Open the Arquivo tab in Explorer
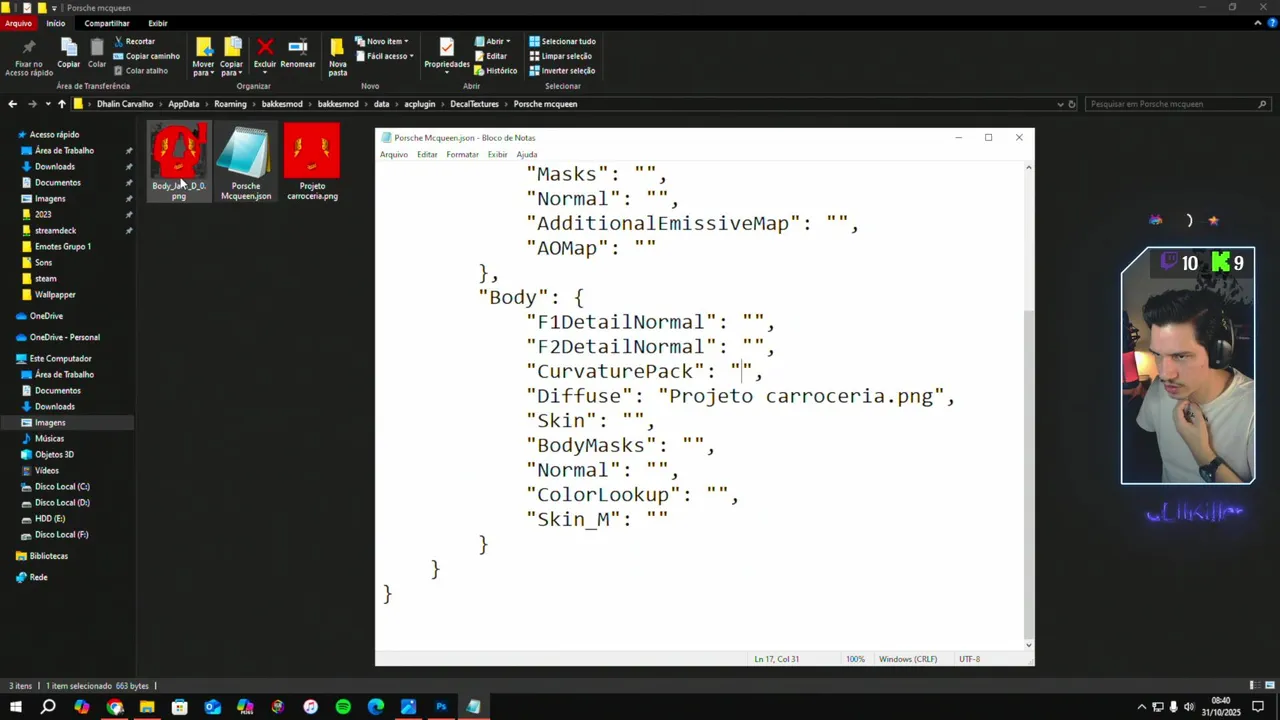The height and width of the screenshot is (720, 1280). pyautogui.click(x=18, y=23)
